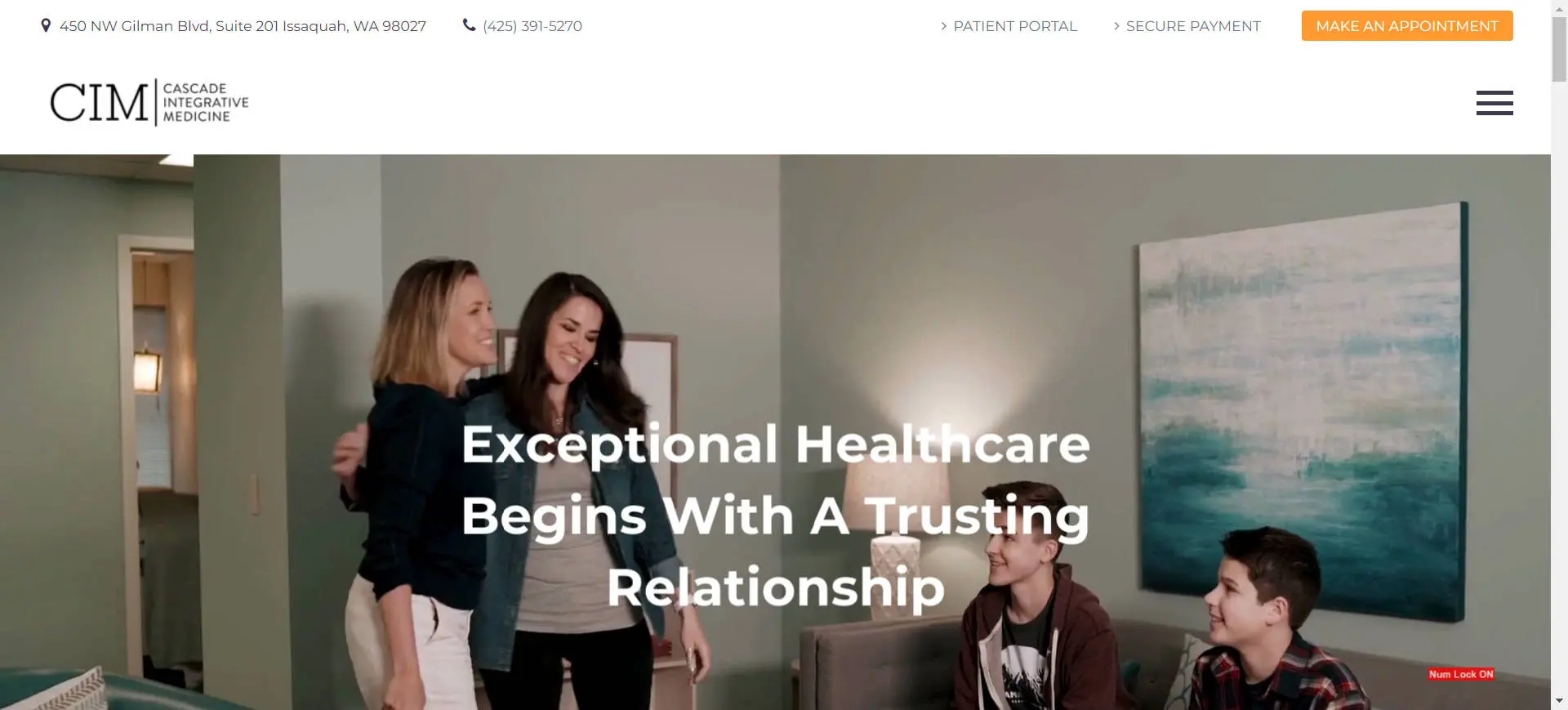
Task: Click the large CIM logo letters
Action: (100, 103)
